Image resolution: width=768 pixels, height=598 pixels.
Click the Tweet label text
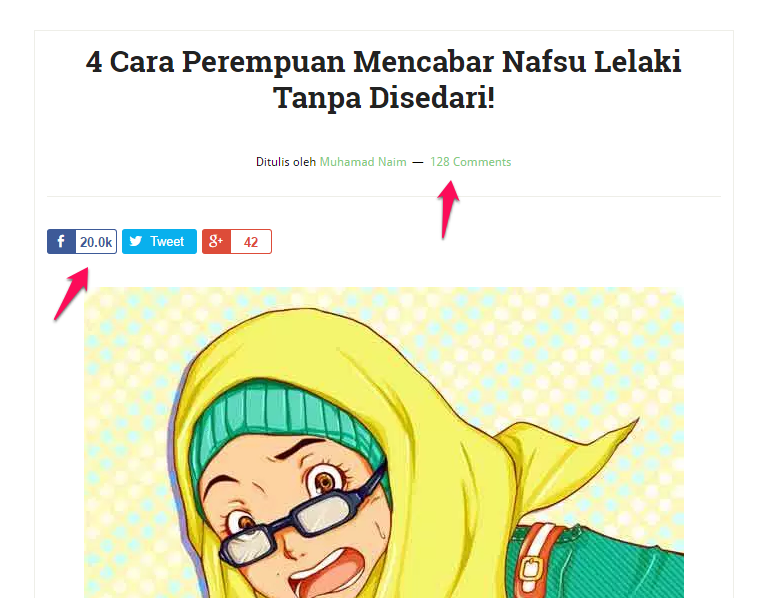point(167,241)
